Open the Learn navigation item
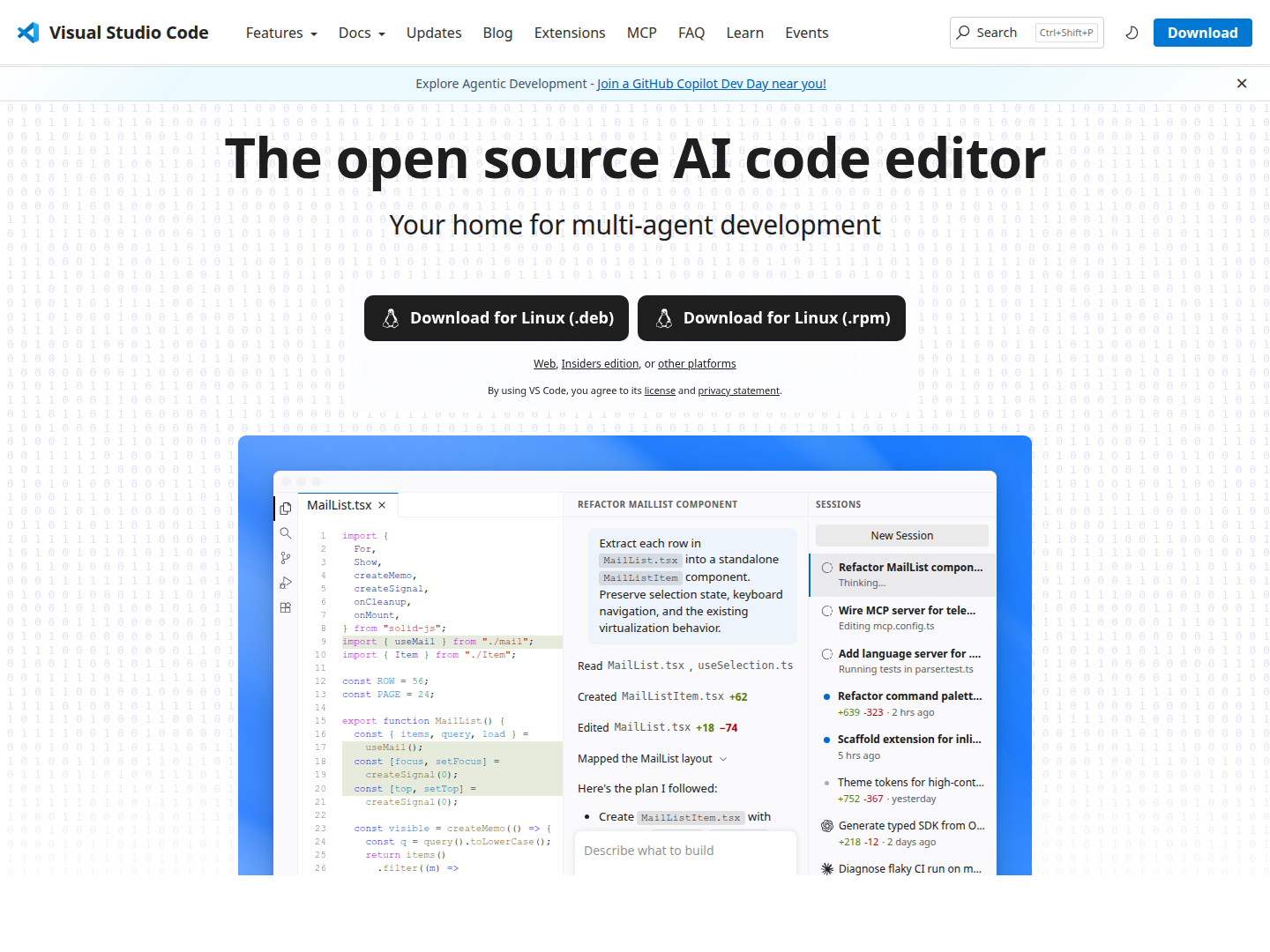The image size is (1270, 952). click(745, 33)
